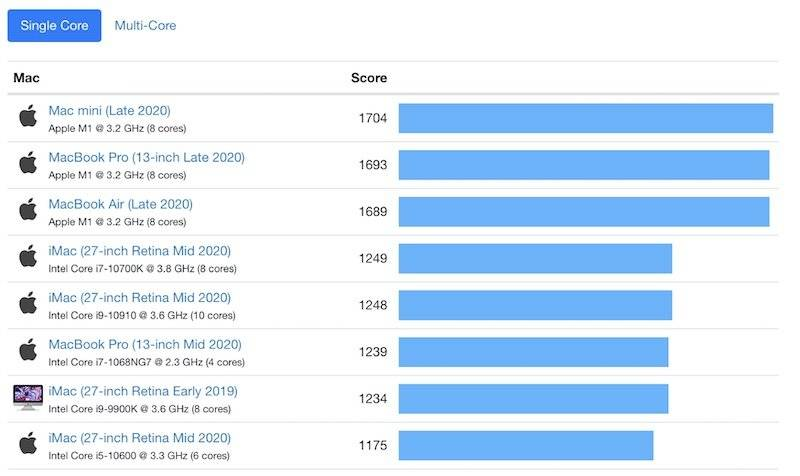
Task: Click the 1175 score bar for i5 iMac
Action: click(x=526, y=445)
